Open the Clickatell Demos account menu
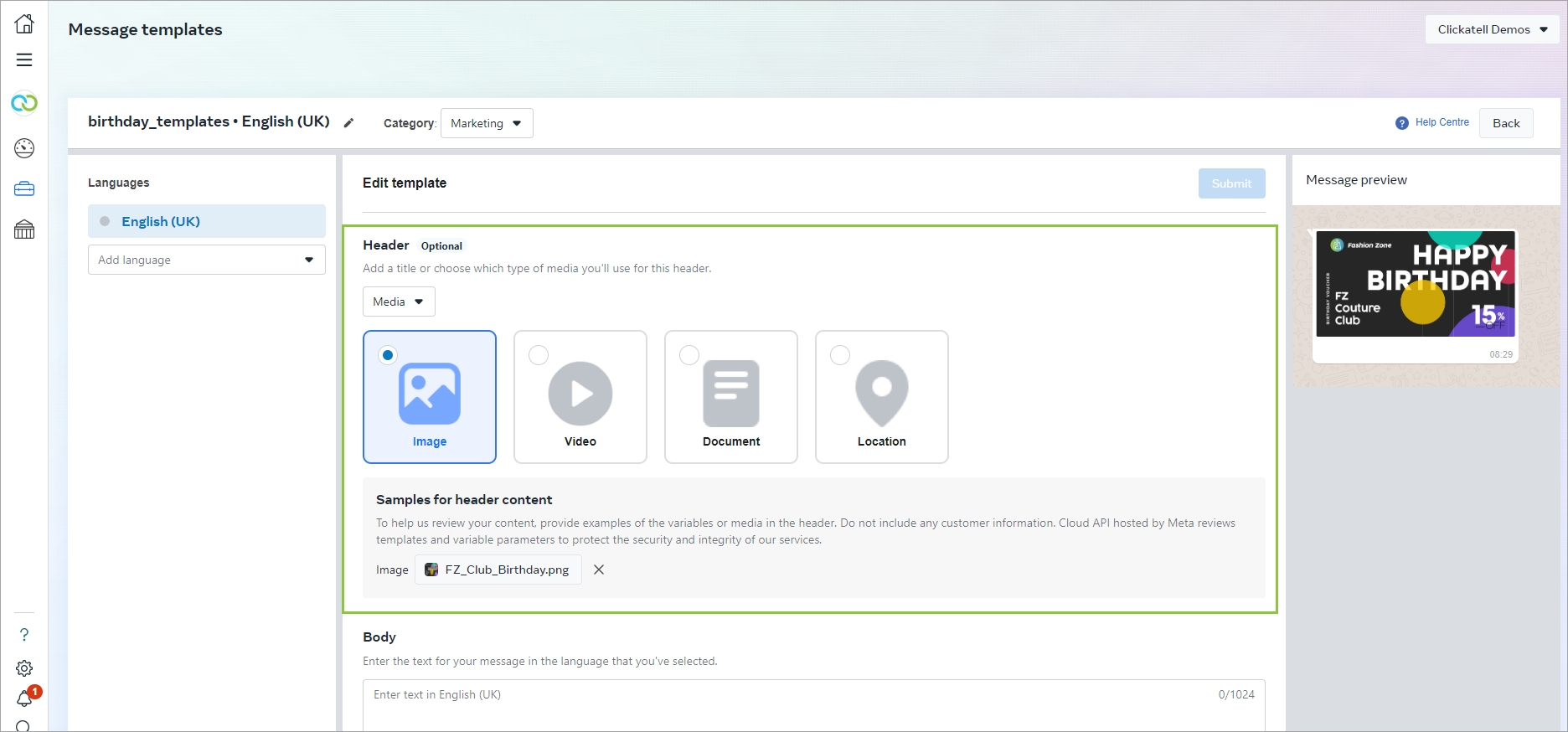The image size is (1568, 732). (x=1492, y=29)
